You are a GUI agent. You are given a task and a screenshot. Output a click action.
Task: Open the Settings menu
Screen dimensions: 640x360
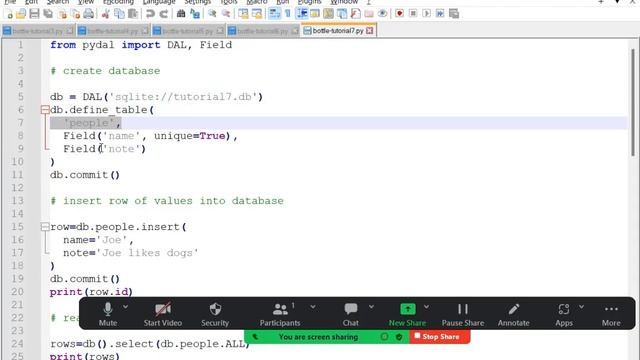click(198, 2)
